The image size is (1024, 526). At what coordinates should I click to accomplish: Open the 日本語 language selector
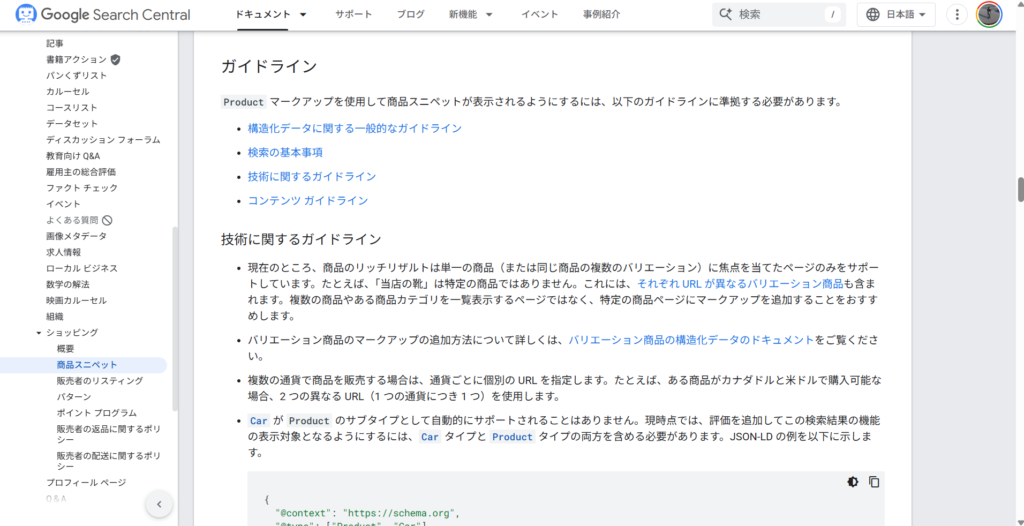click(x=896, y=14)
